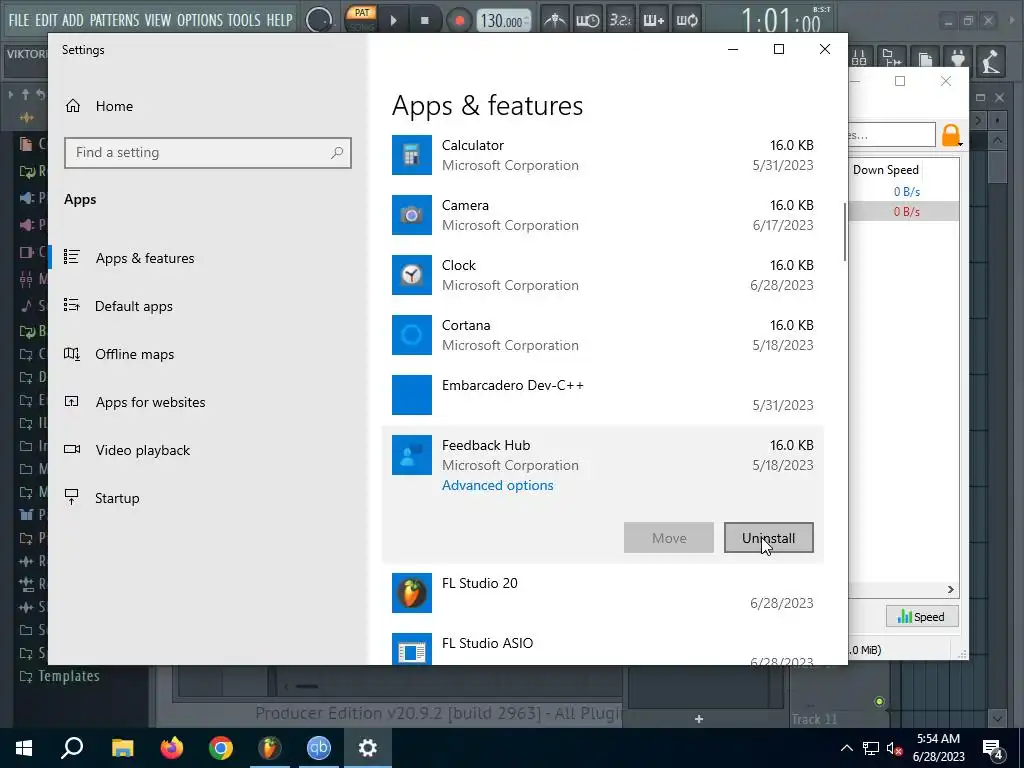Click the plus button below the playlist

coord(699,719)
